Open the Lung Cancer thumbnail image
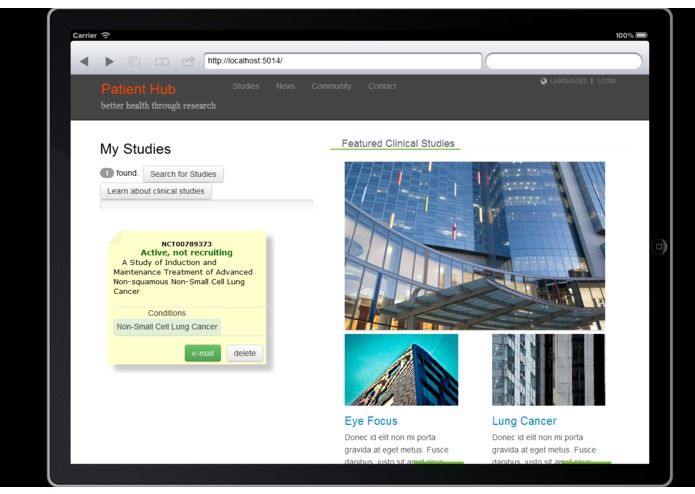695x494 pixels. (x=548, y=370)
